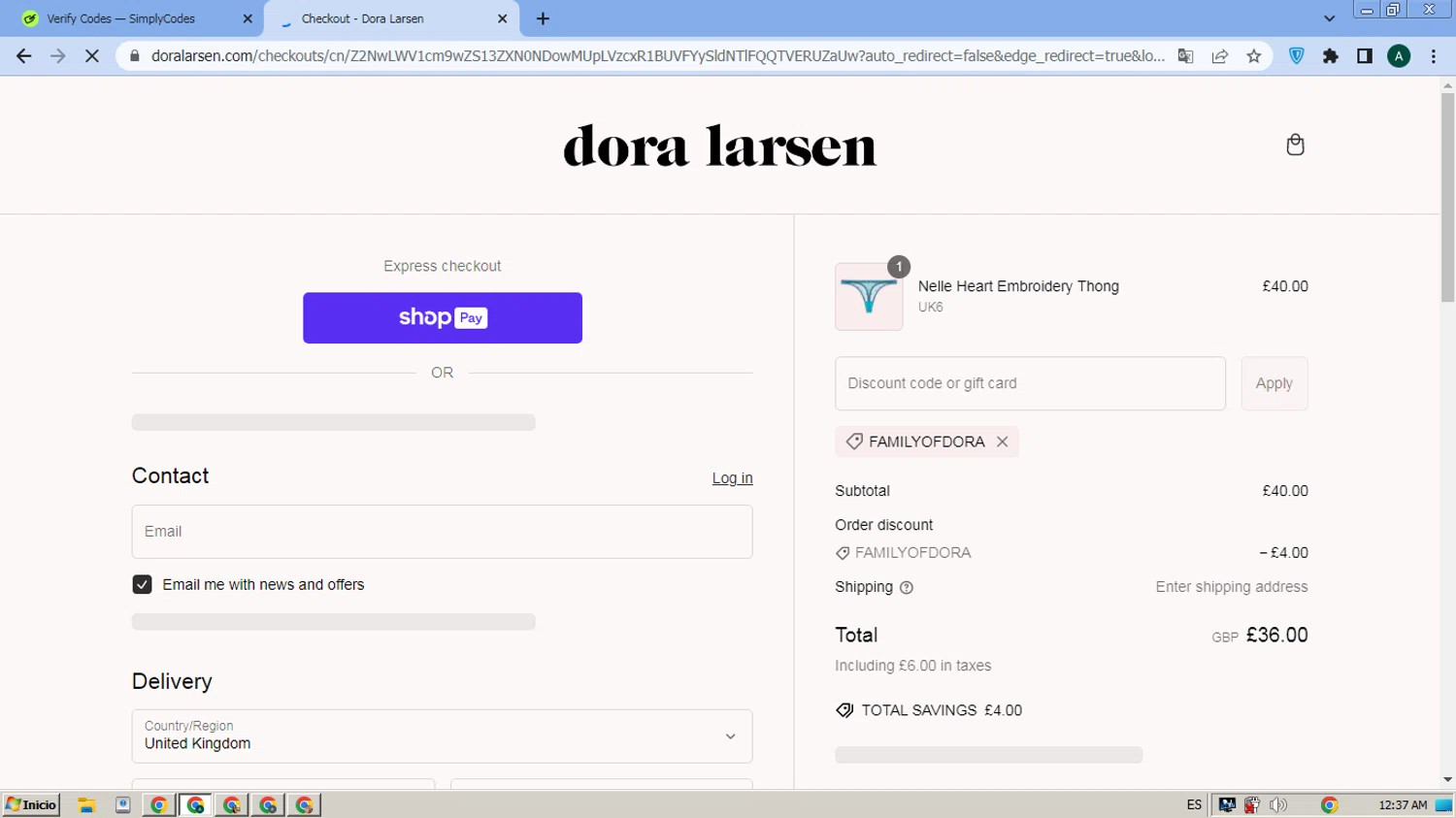Click the scrollbar down arrow
This screenshot has height=818, width=1456.
pos(1447,779)
